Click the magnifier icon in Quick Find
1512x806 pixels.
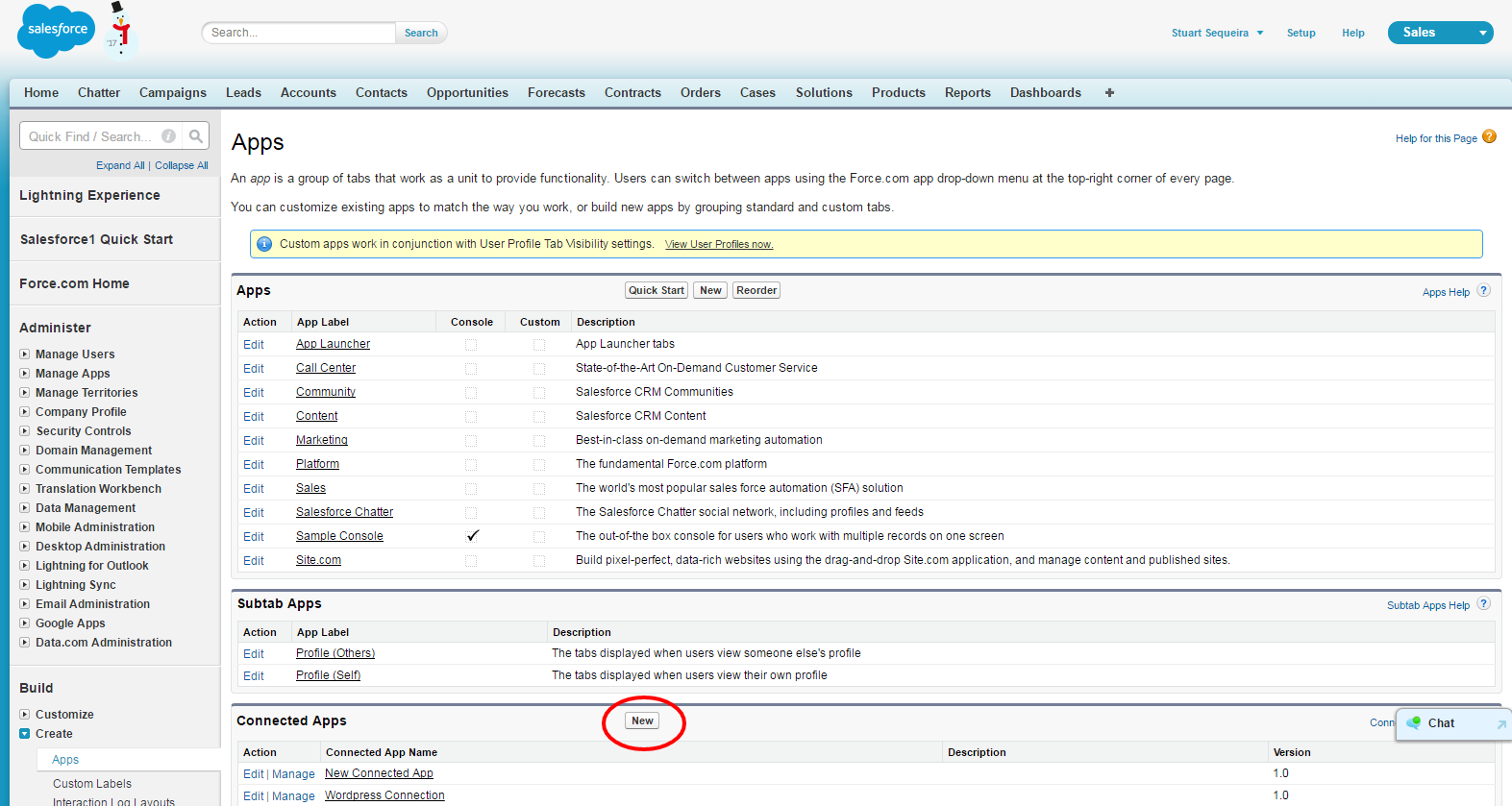(x=196, y=136)
